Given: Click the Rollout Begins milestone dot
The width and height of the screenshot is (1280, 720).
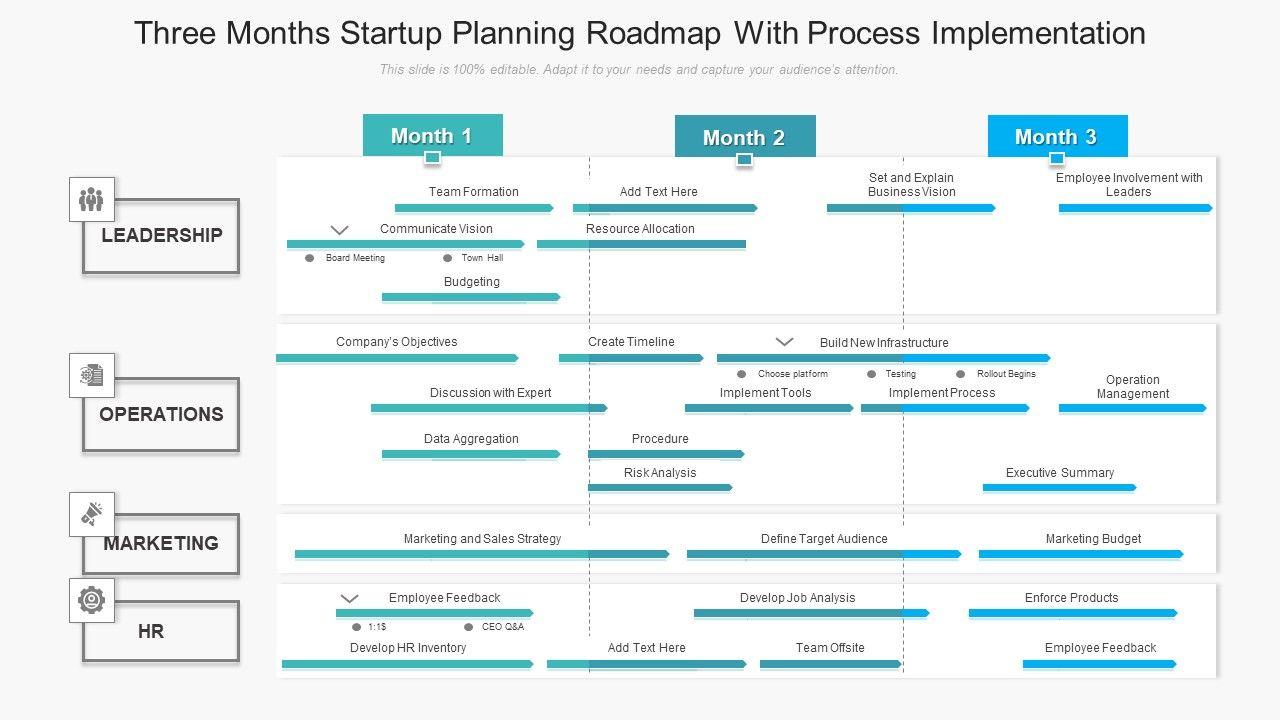Looking at the screenshot, I should pyautogui.click(x=961, y=374).
